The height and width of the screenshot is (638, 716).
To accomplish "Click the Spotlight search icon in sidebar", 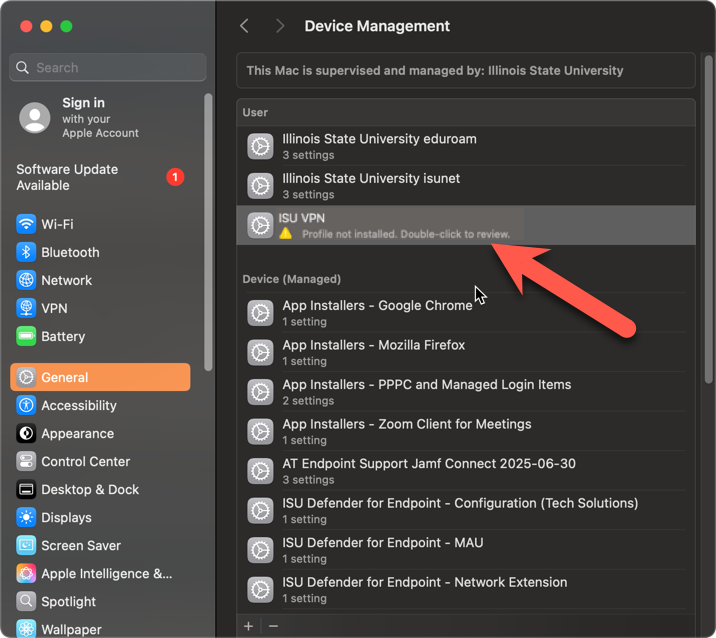I will pos(26,601).
